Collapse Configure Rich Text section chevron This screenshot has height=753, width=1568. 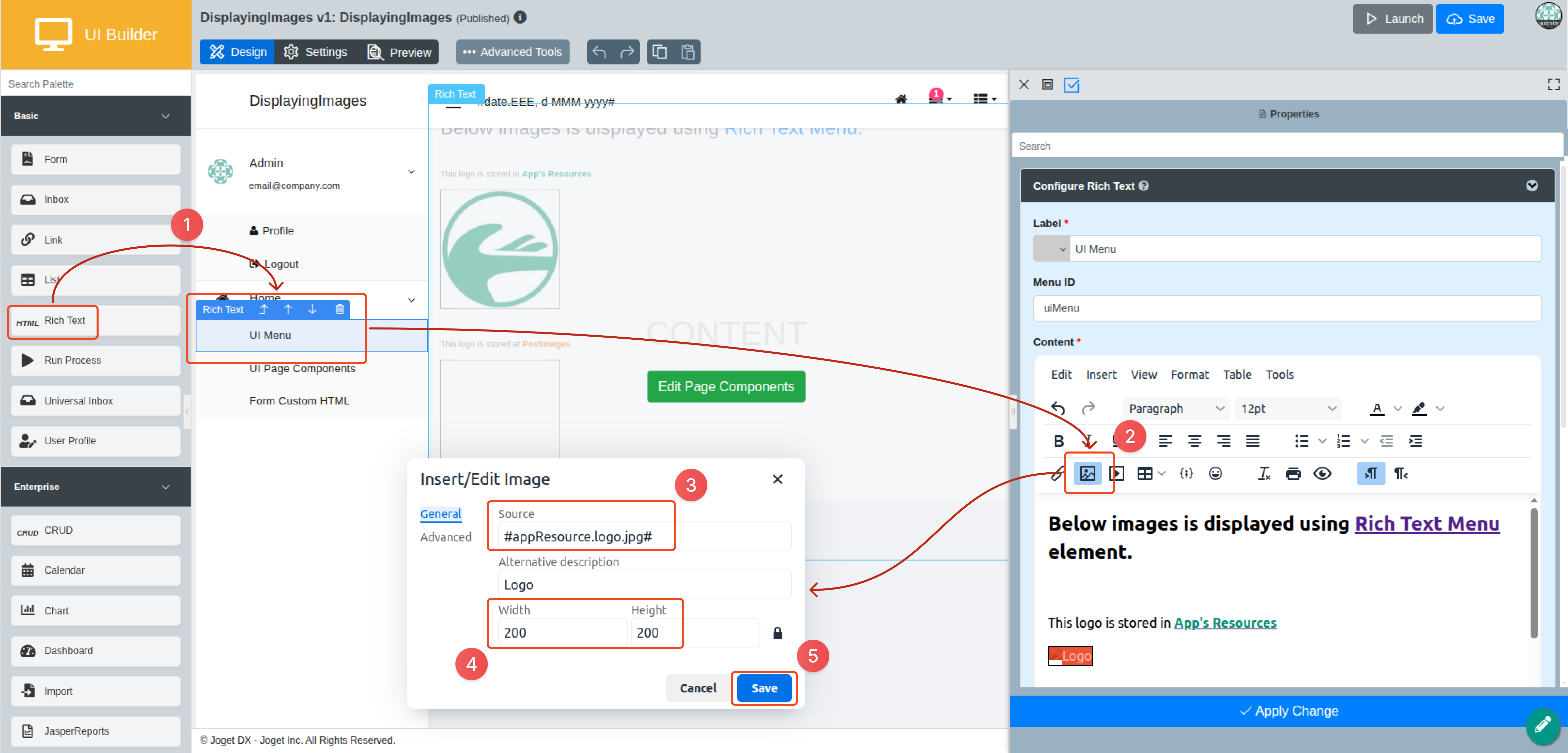[x=1532, y=186]
